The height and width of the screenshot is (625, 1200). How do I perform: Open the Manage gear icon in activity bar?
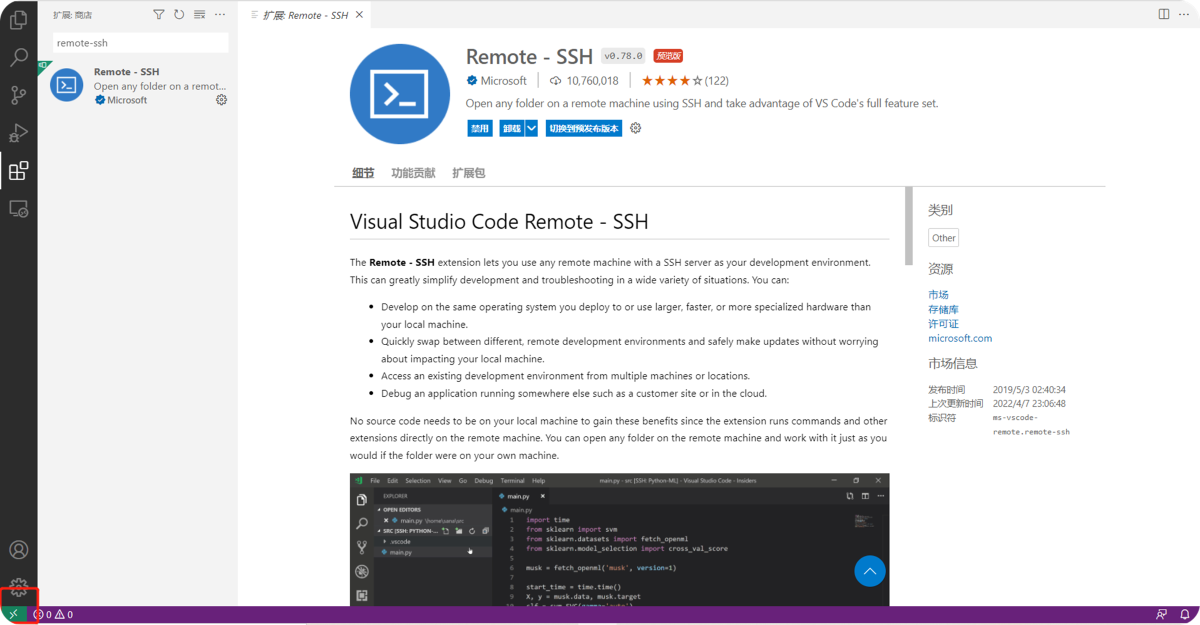pyautogui.click(x=18, y=587)
